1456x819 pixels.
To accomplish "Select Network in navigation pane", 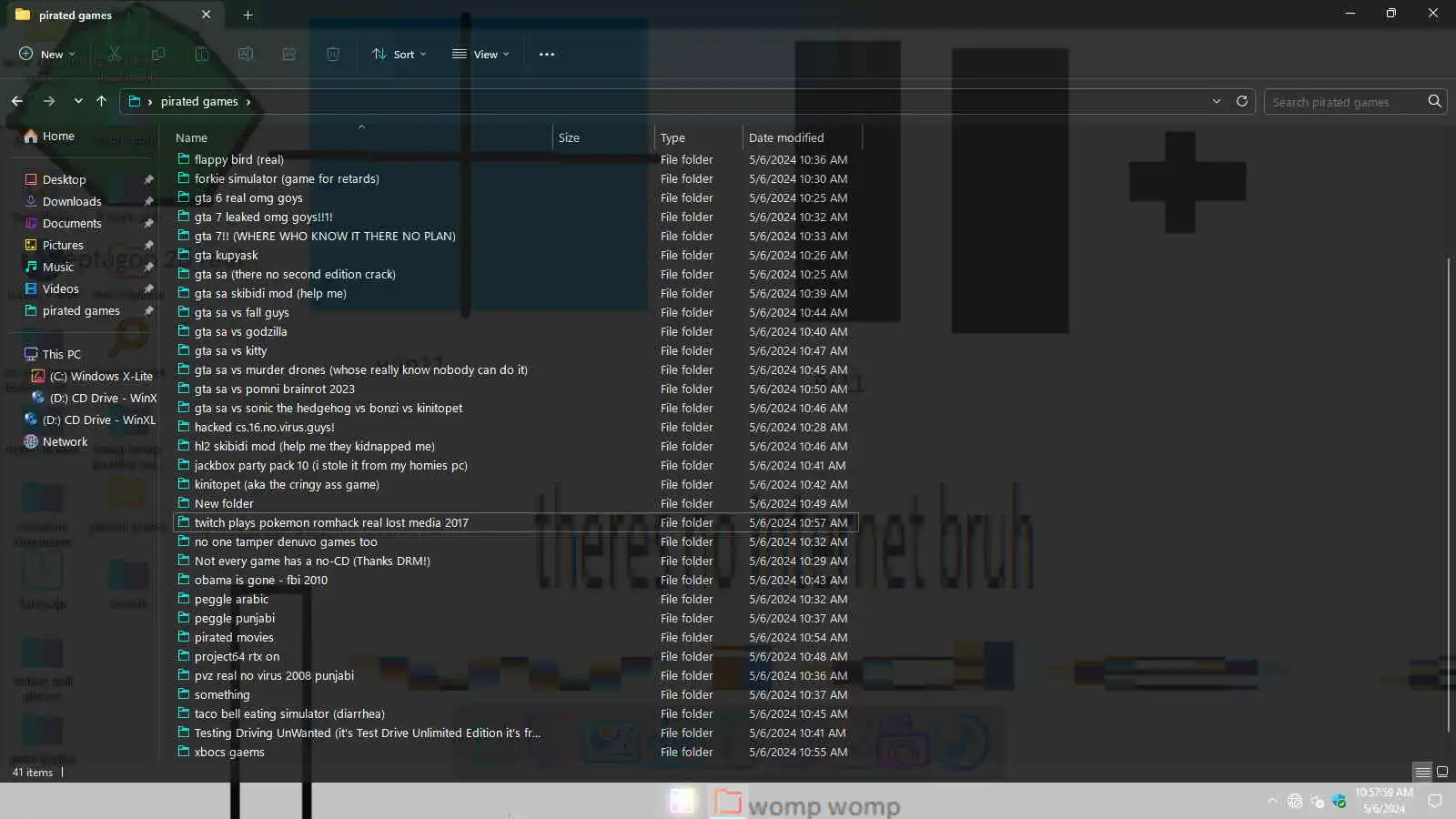I will click(x=66, y=442).
